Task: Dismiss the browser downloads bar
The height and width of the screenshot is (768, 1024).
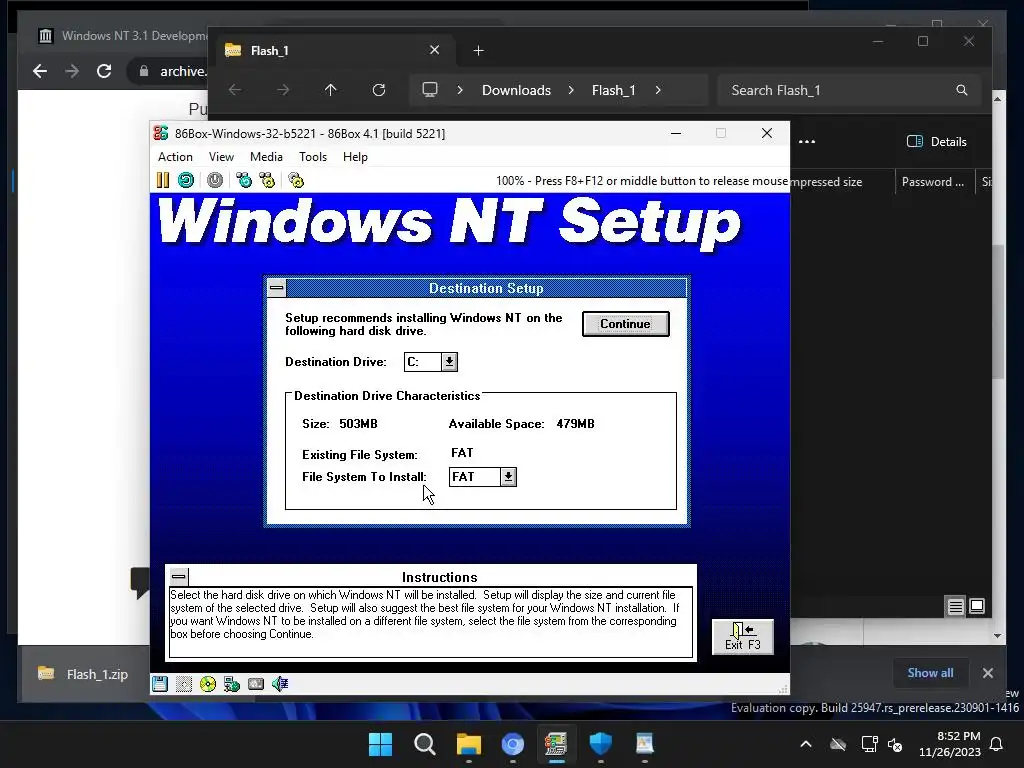Action: pyautogui.click(x=987, y=673)
